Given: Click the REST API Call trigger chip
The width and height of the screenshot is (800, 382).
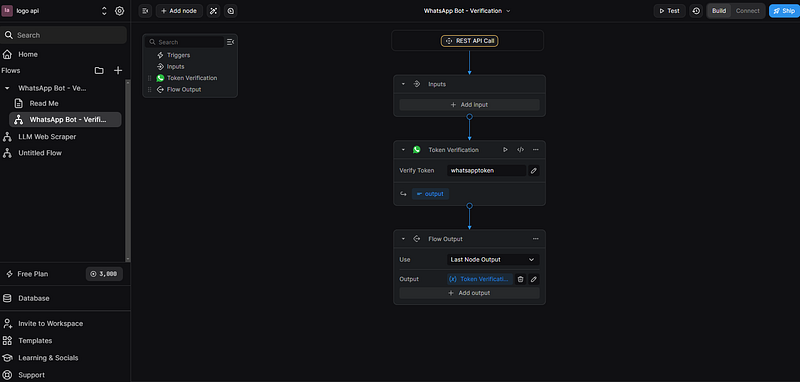Looking at the screenshot, I should (x=469, y=41).
